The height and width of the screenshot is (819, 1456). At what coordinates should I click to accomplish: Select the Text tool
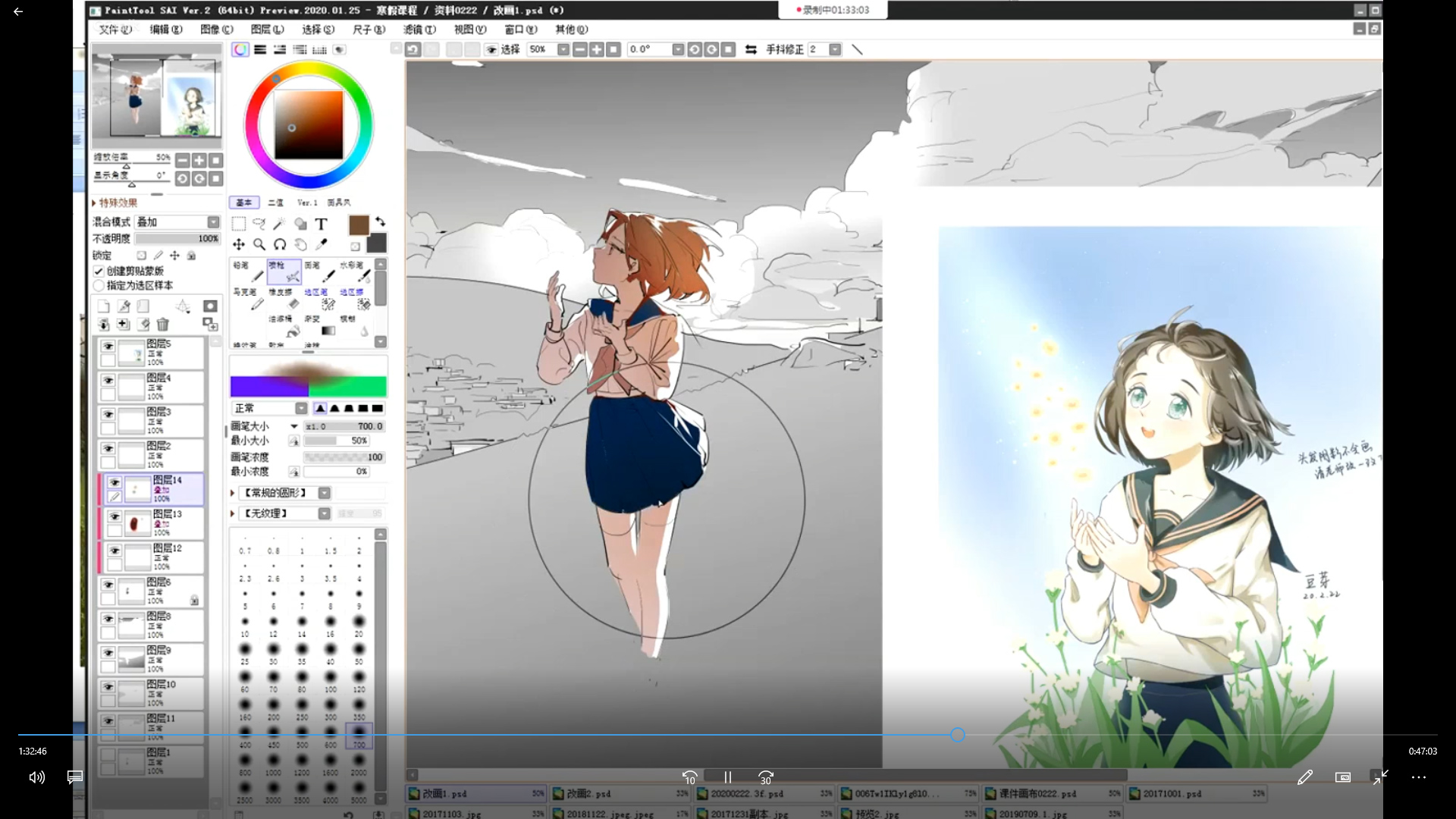321,224
